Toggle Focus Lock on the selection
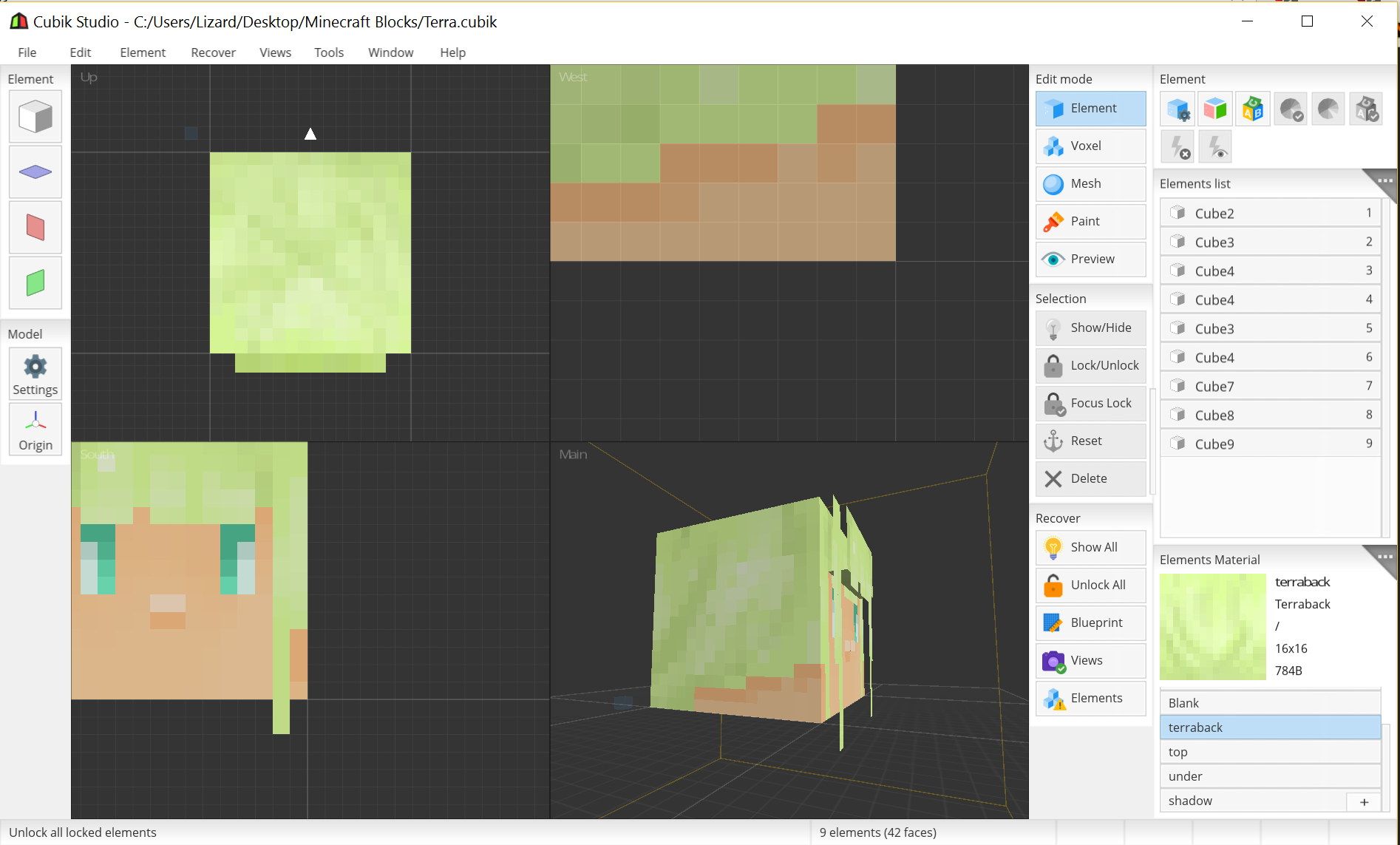Viewport: 1400px width, 845px height. point(1090,403)
